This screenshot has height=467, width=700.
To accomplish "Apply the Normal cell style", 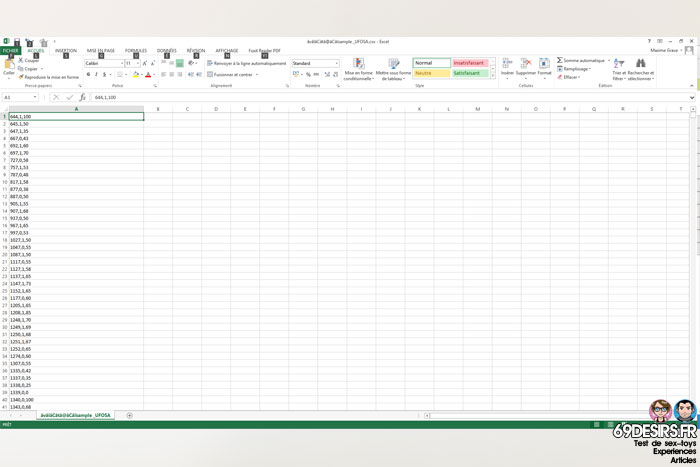I will click(432, 63).
